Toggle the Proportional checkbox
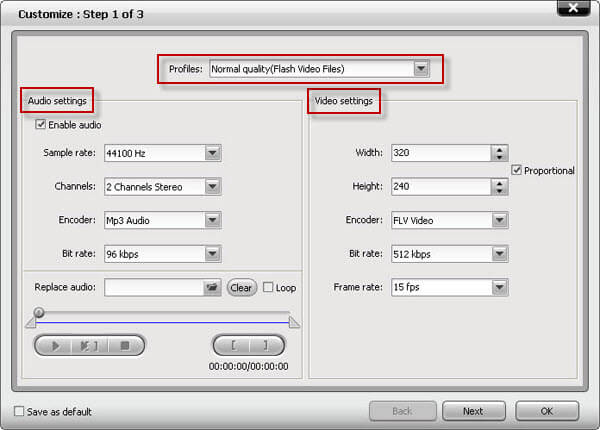The height and width of the screenshot is (430, 600). 517,170
